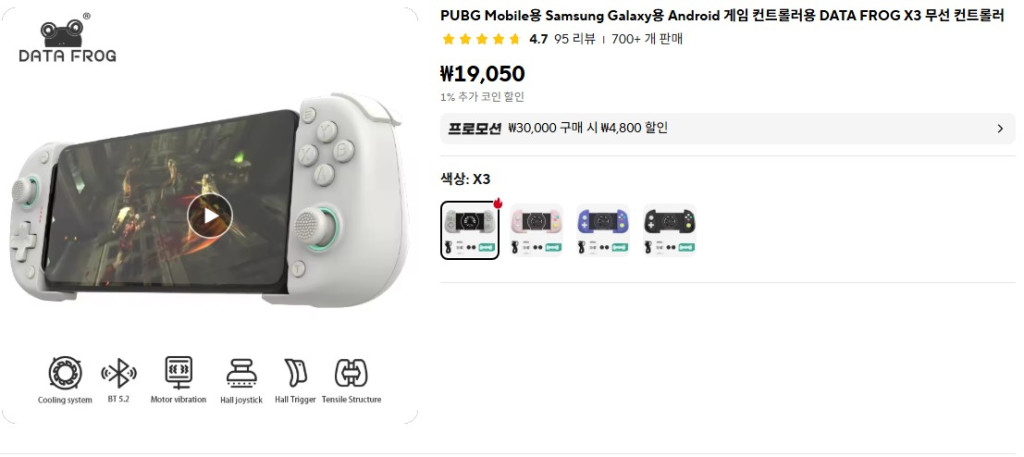Screen dimensions: 1024x457
Task: Select the white X3 color option
Action: point(470,230)
